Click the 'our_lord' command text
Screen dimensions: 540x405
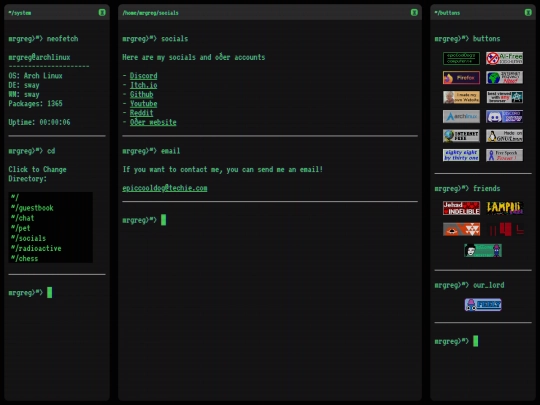click(x=489, y=285)
